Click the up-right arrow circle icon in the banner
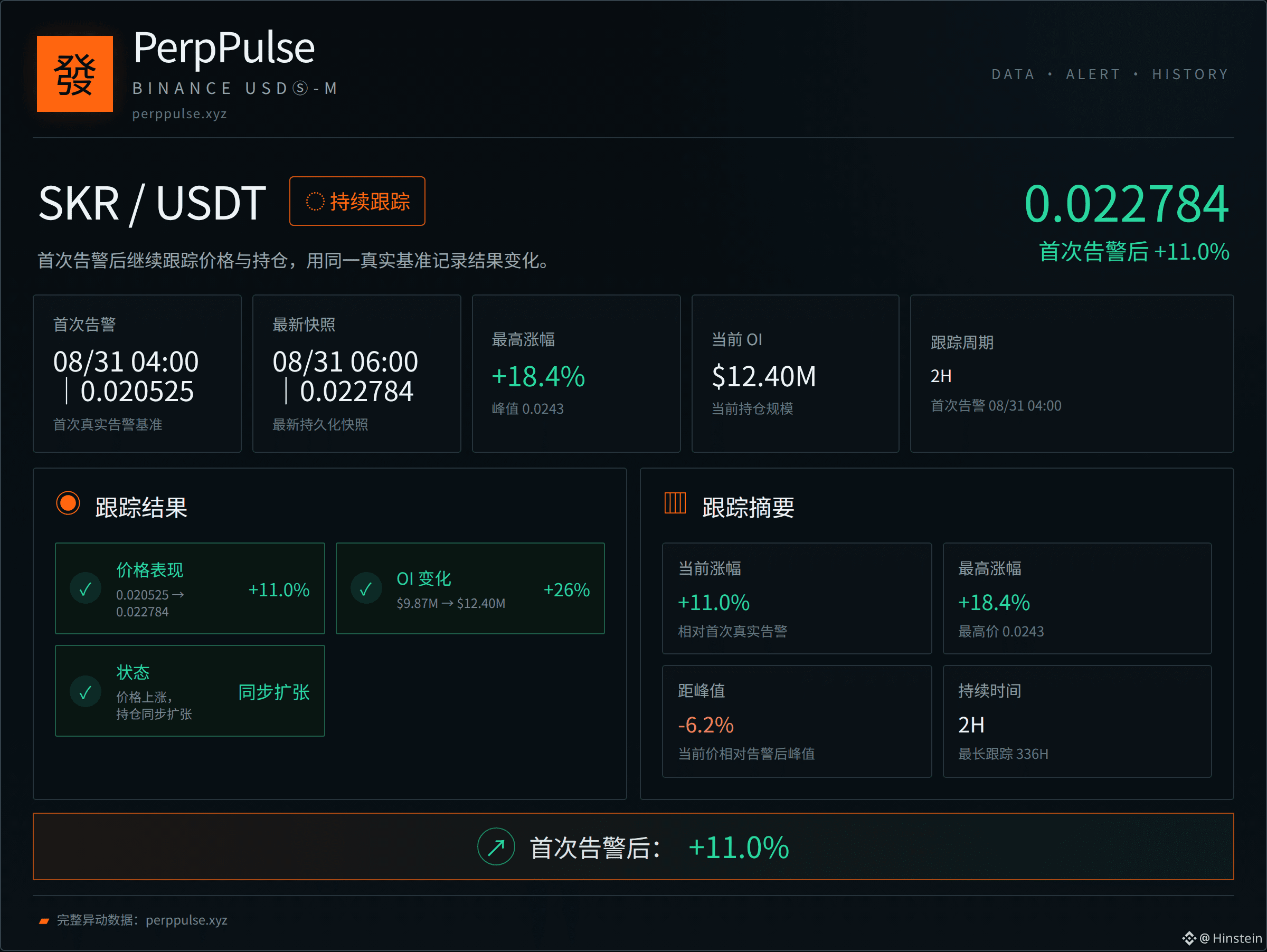Screen dimensions: 1267x952 coord(496,846)
